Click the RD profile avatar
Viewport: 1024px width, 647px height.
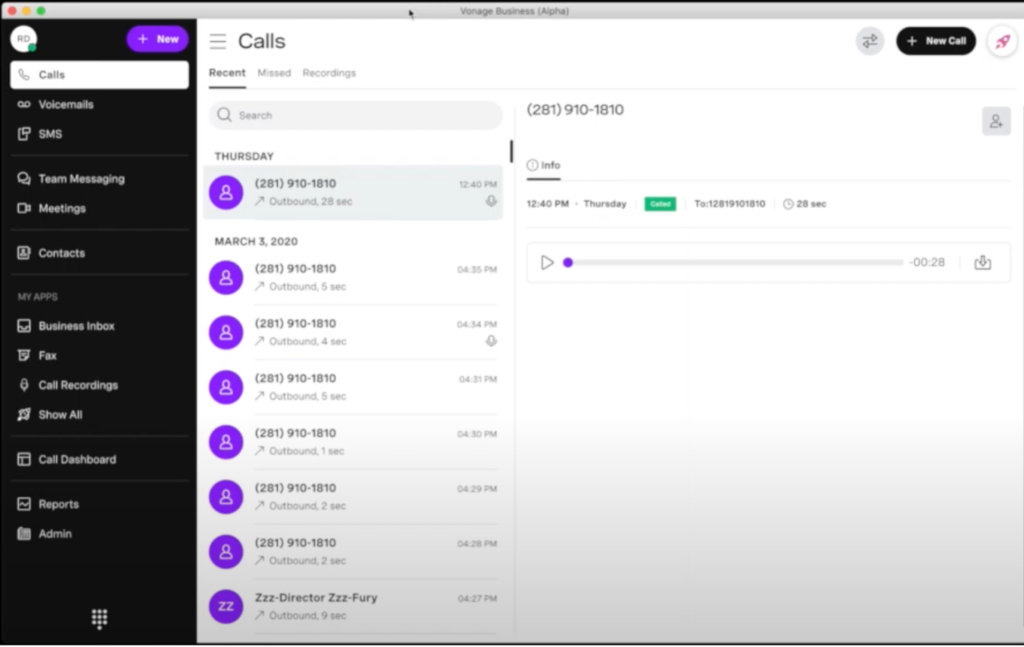pyautogui.click(x=23, y=39)
